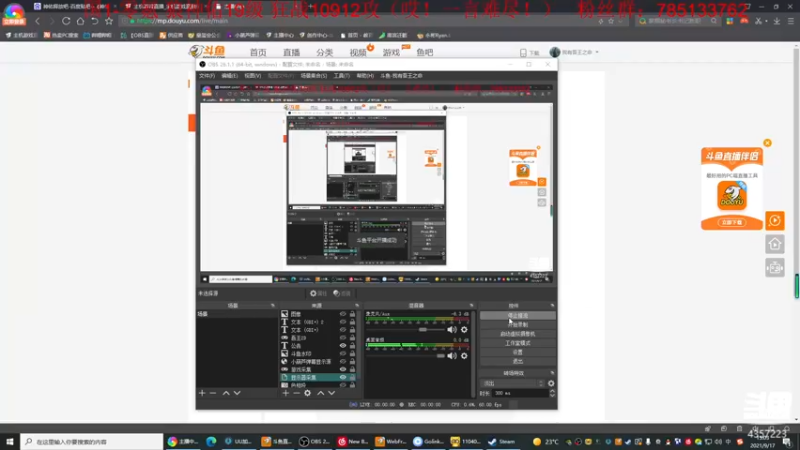The width and height of the screenshot is (800, 450).
Task: Click the Windows taskbar search box
Action: click(x=92, y=441)
